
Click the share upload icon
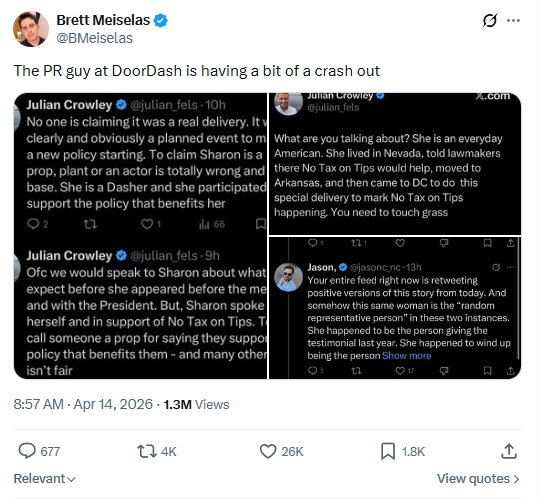[509, 451]
